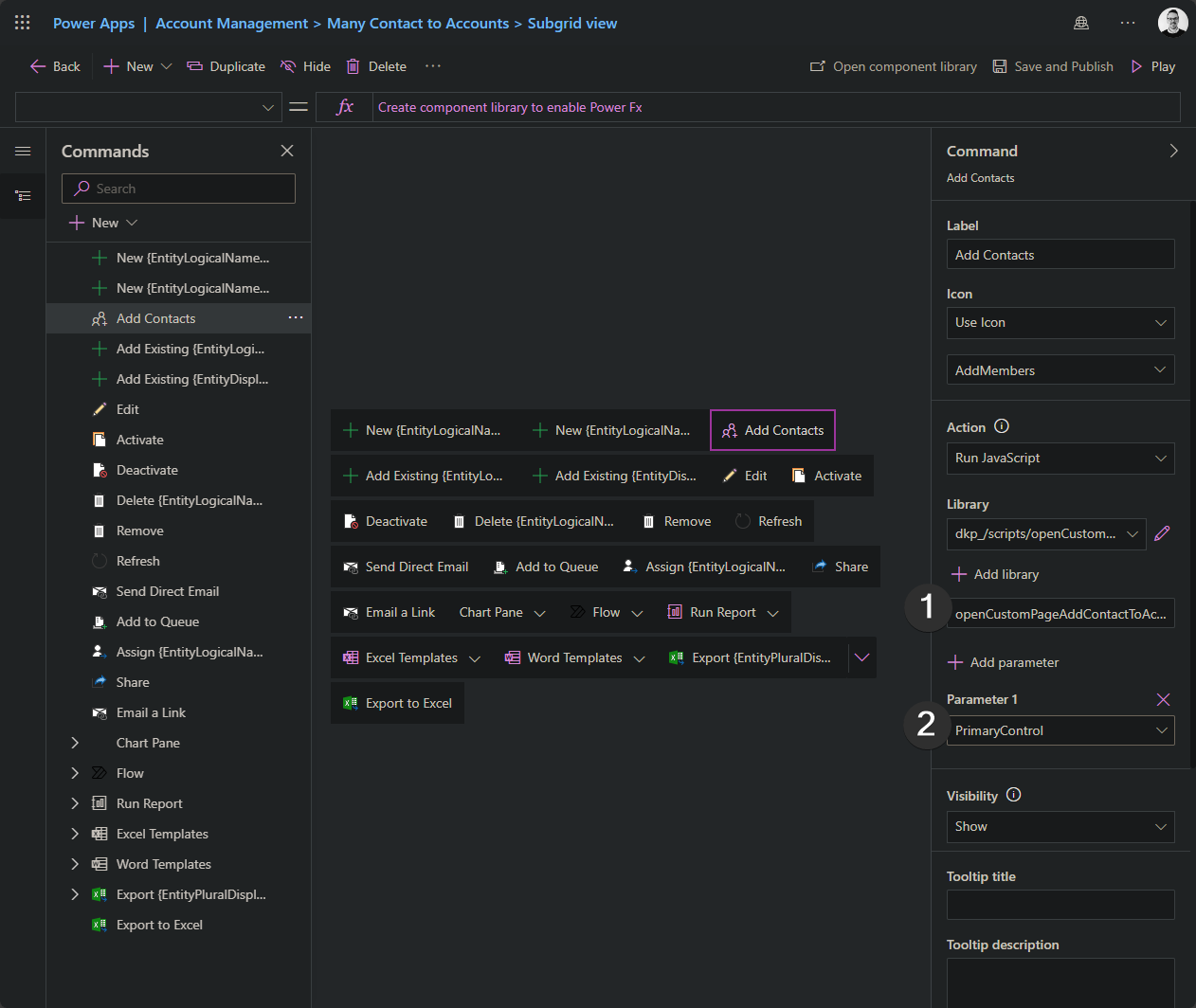Open canvas overflow chevron after Export

click(x=861, y=657)
